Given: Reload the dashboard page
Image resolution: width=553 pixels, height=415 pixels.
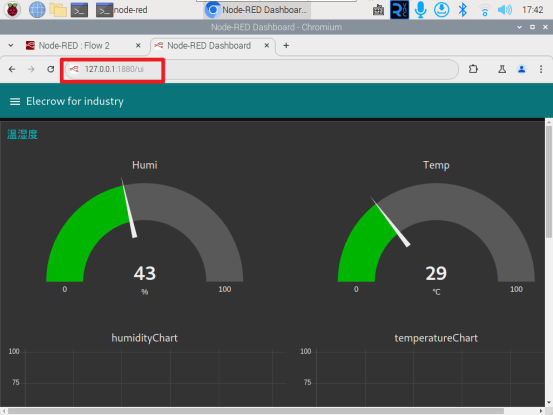Looking at the screenshot, I should pyautogui.click(x=51, y=69).
